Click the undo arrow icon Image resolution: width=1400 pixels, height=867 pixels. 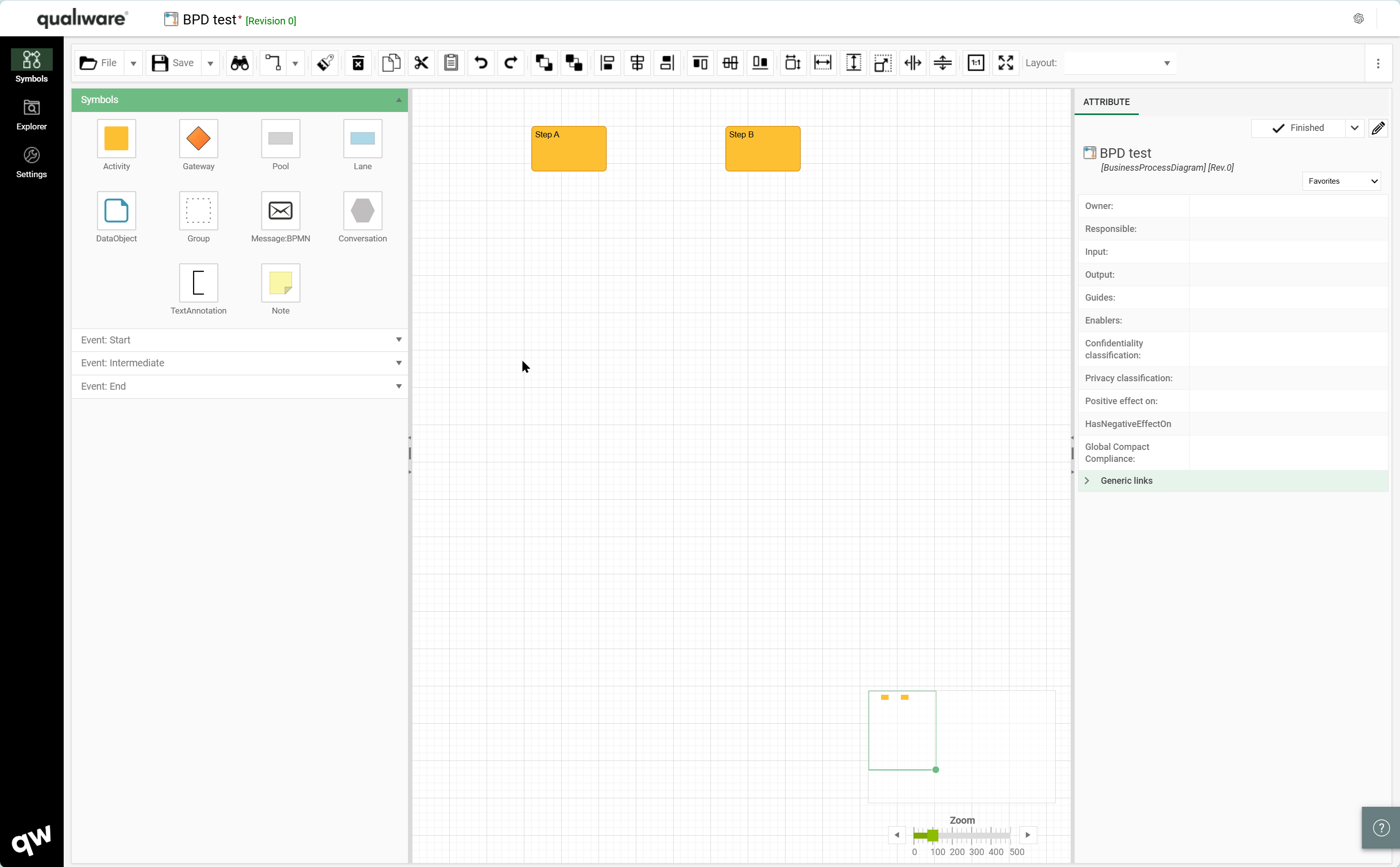(481, 63)
